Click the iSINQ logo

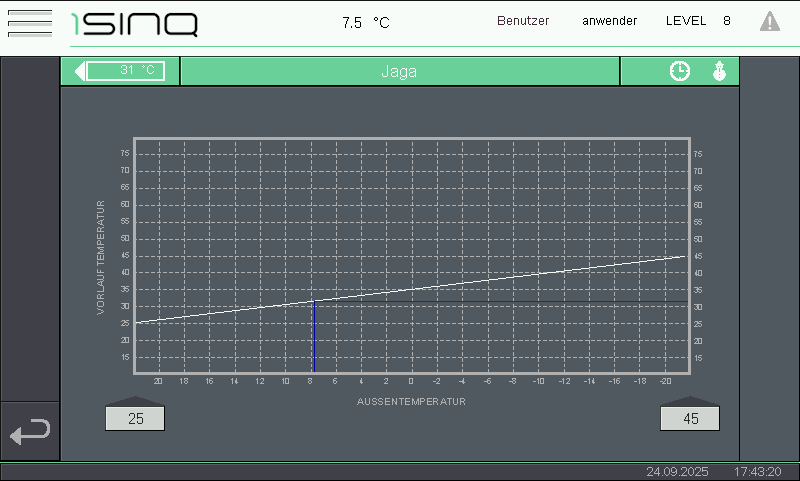[x=135, y=23]
